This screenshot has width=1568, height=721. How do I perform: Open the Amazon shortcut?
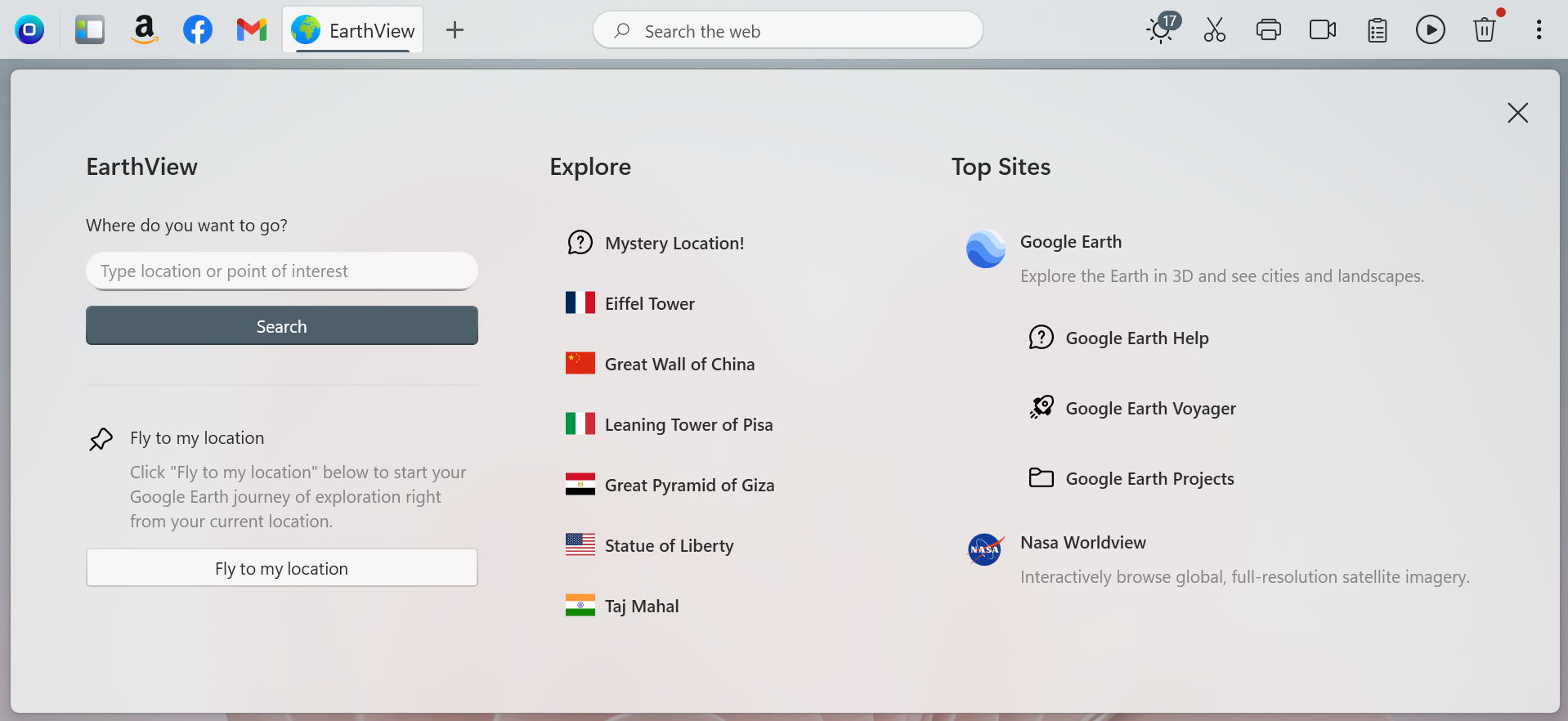point(144,30)
